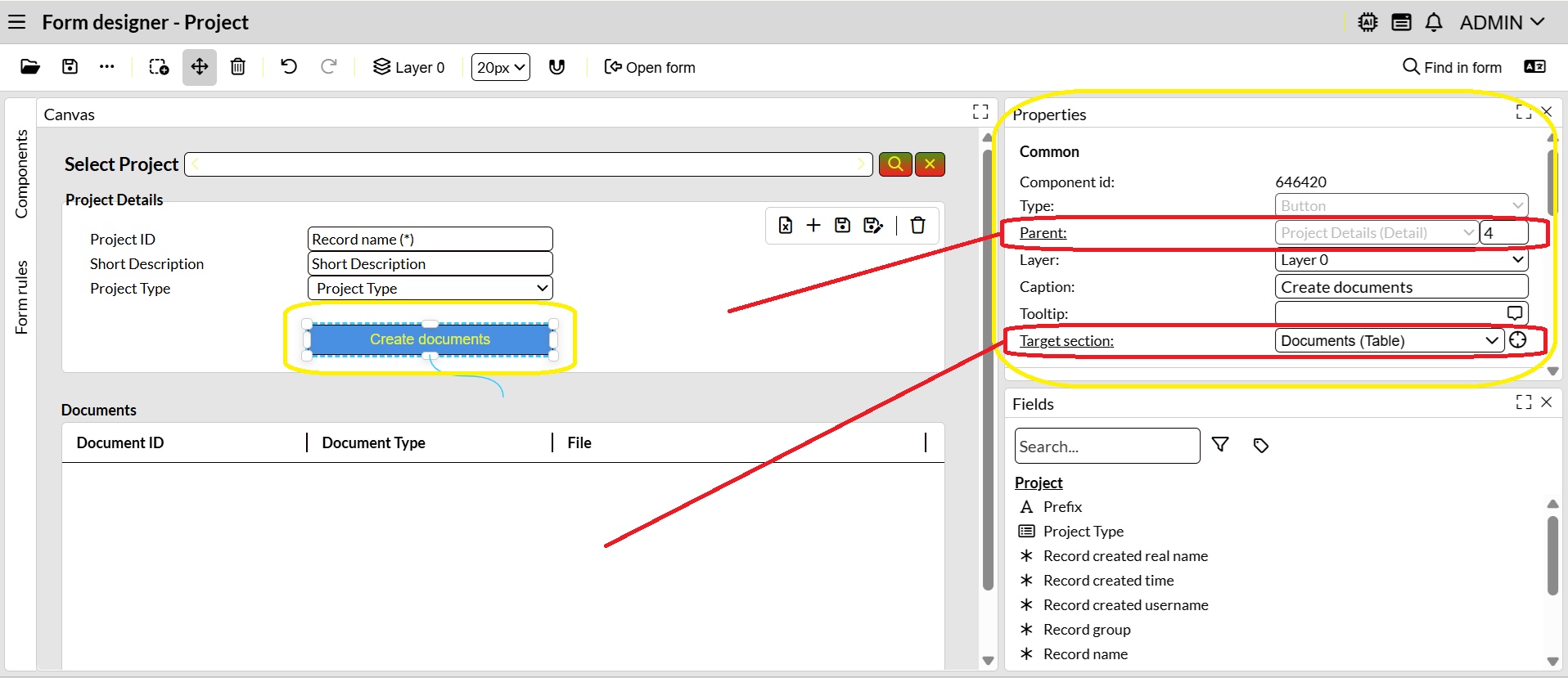Maximize the Canvas panel
1568x678 pixels.
point(980,112)
